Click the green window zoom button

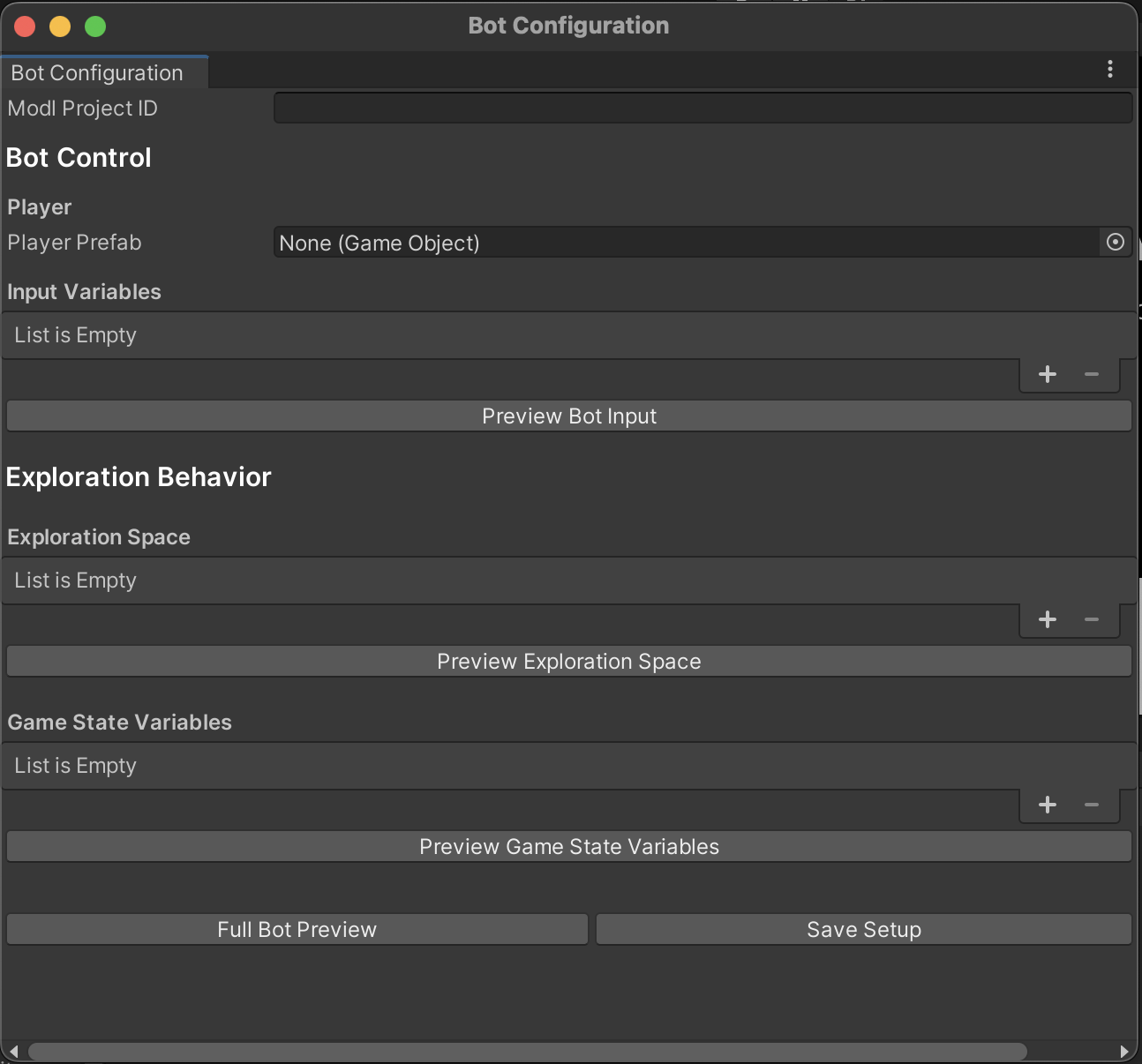(x=95, y=26)
